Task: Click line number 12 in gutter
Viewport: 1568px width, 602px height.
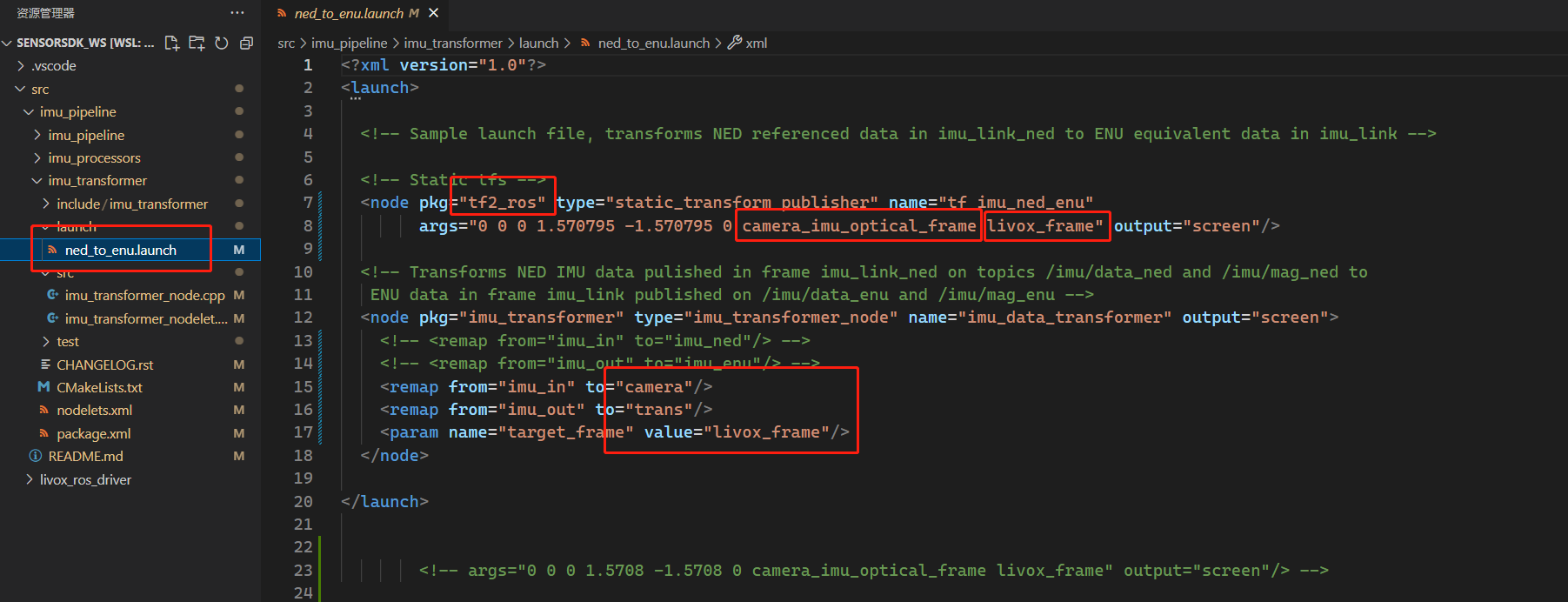Action: point(303,318)
